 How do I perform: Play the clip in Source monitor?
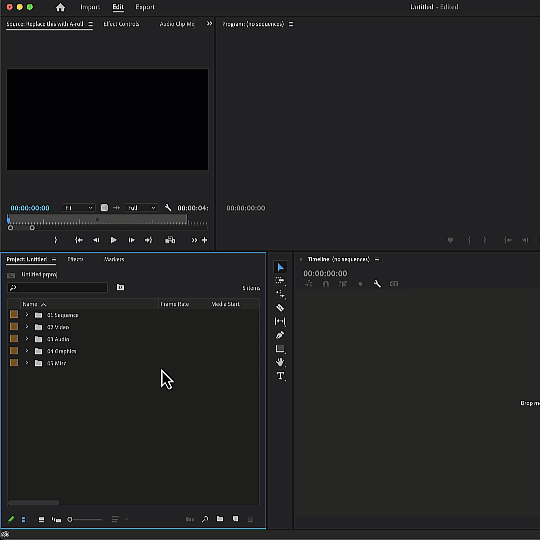(113, 240)
